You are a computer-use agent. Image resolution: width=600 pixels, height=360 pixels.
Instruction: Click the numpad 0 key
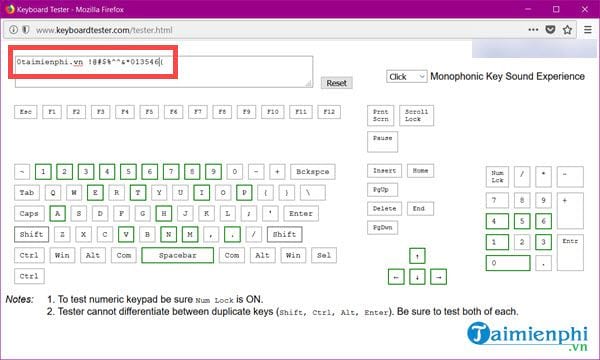(508, 263)
